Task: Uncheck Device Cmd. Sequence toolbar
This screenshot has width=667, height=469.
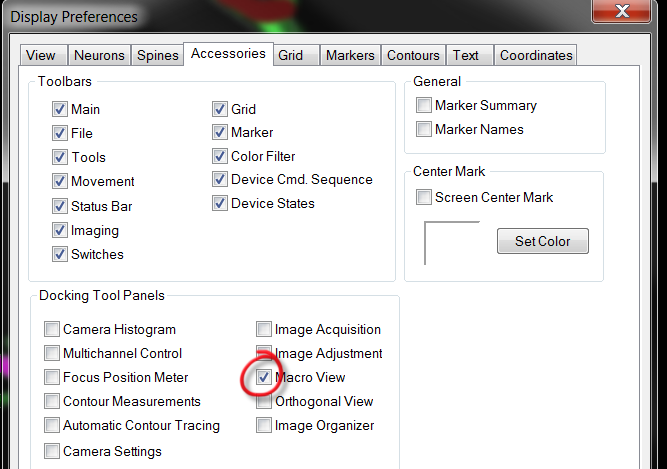Action: click(219, 179)
